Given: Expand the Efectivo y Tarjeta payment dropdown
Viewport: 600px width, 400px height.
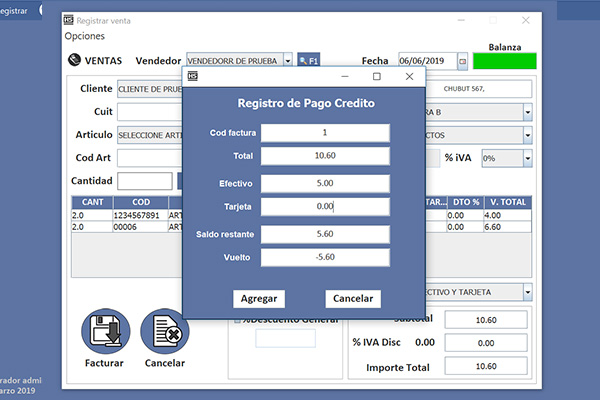Looking at the screenshot, I should 527,292.
